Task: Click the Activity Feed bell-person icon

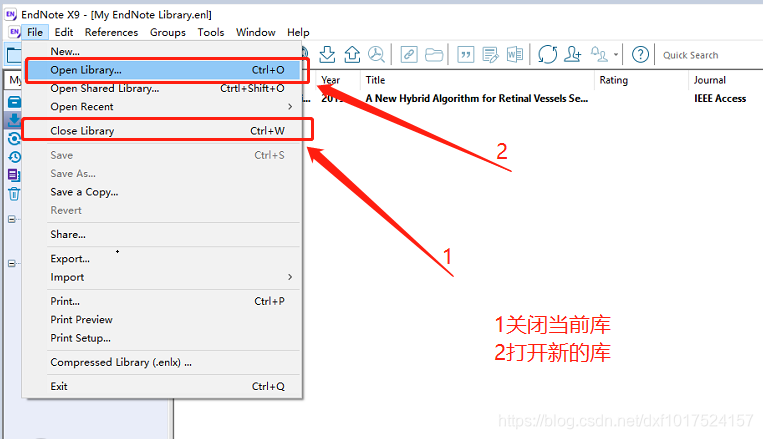Action: (599, 55)
